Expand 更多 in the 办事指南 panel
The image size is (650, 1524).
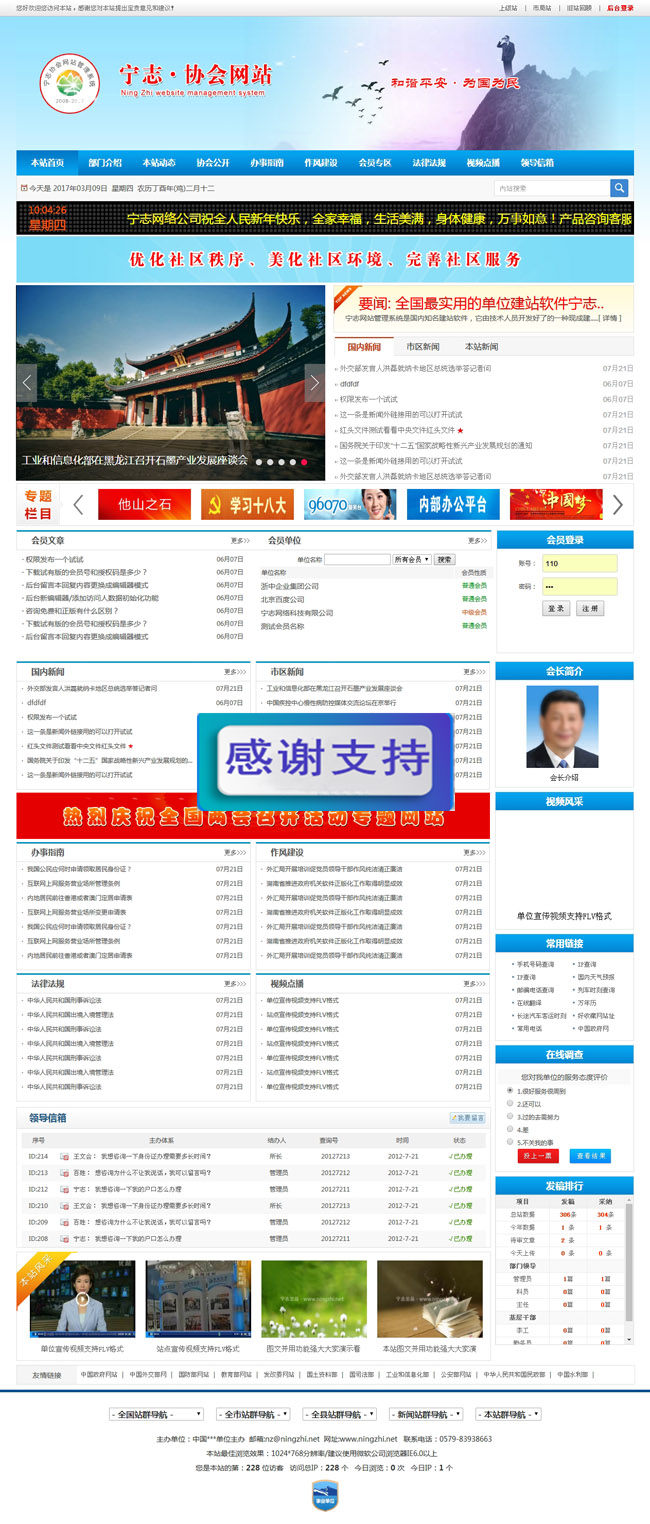click(235, 853)
